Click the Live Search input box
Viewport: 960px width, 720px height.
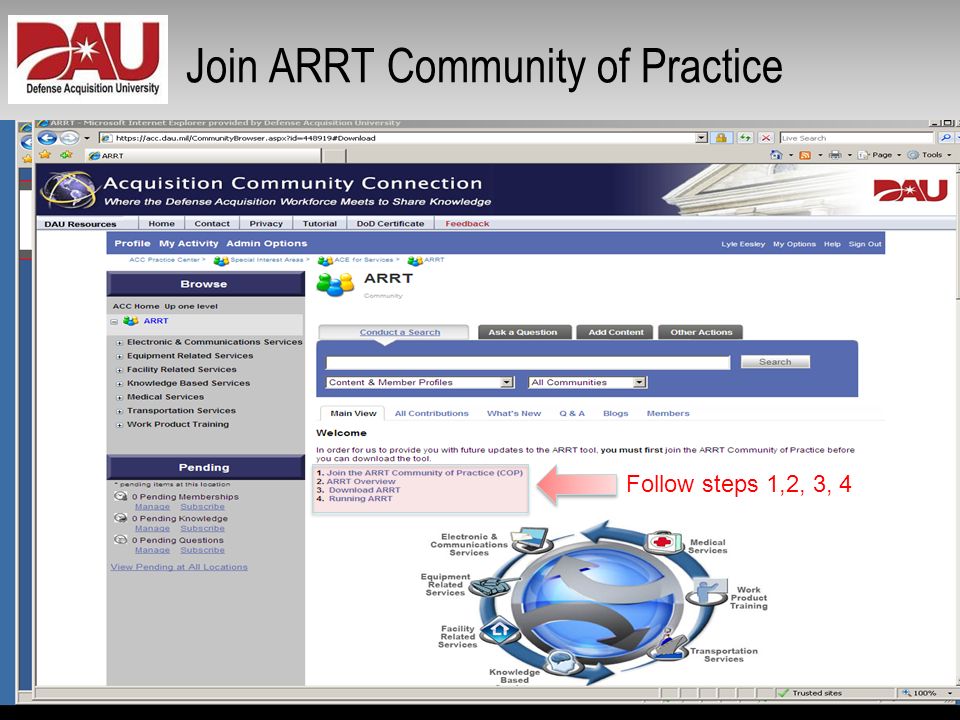point(857,138)
